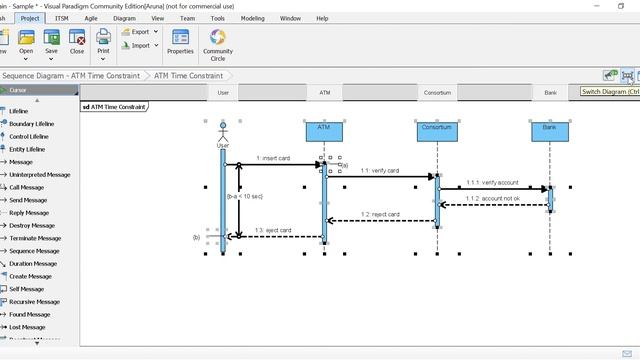This screenshot has height=360, width=640.
Task: Open a project with the Open icon
Action: 26,38
